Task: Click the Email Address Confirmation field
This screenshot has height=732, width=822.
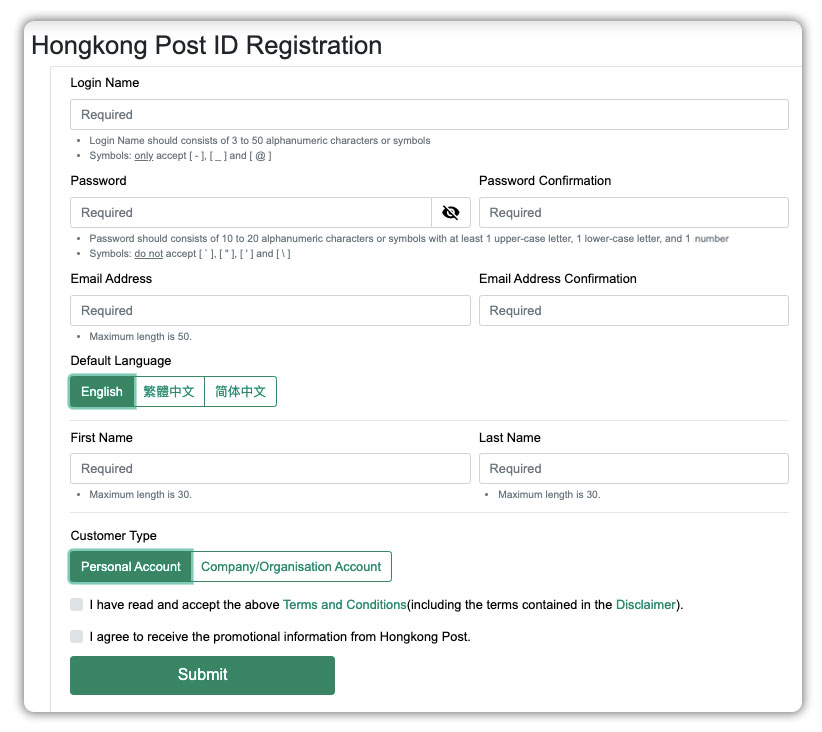Action: (x=633, y=311)
